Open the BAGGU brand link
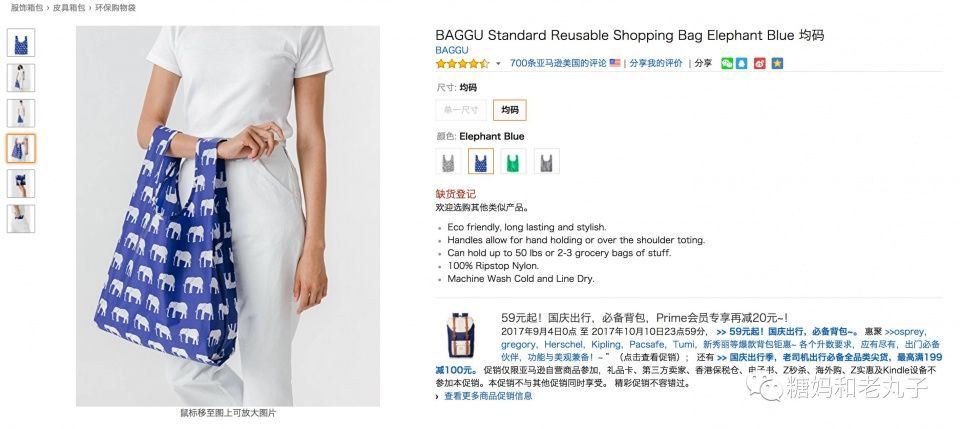This screenshot has width=960, height=429. point(452,50)
